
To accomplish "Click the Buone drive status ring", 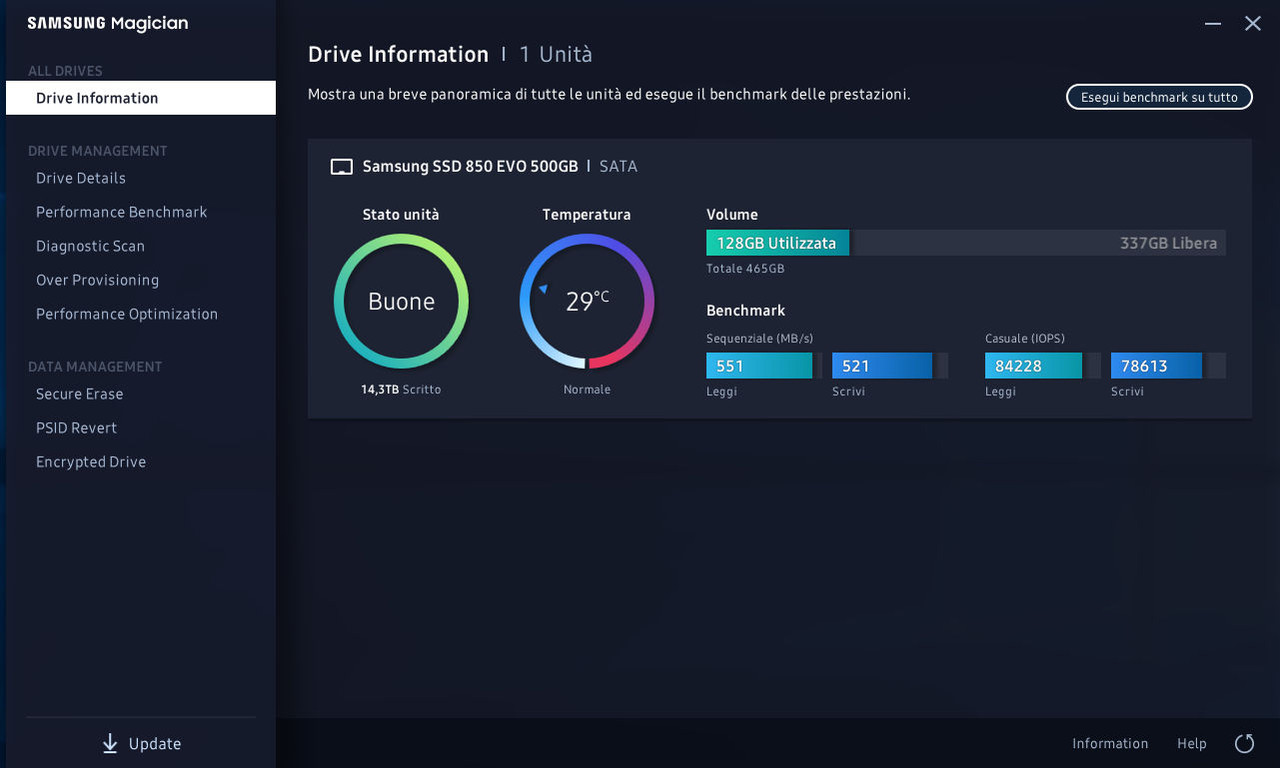I will pyautogui.click(x=401, y=301).
